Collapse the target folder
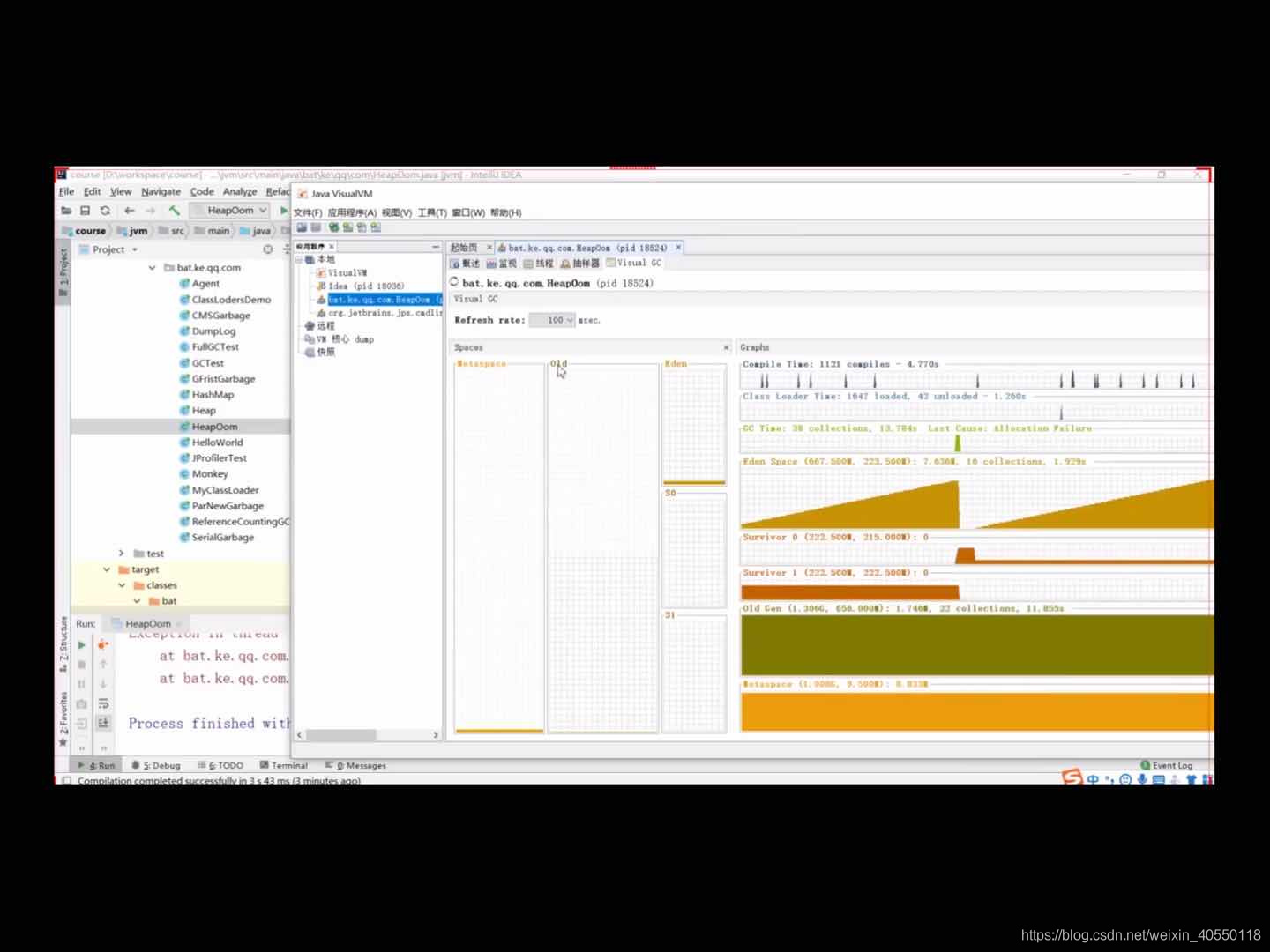This screenshot has width=1270, height=952. [x=107, y=569]
